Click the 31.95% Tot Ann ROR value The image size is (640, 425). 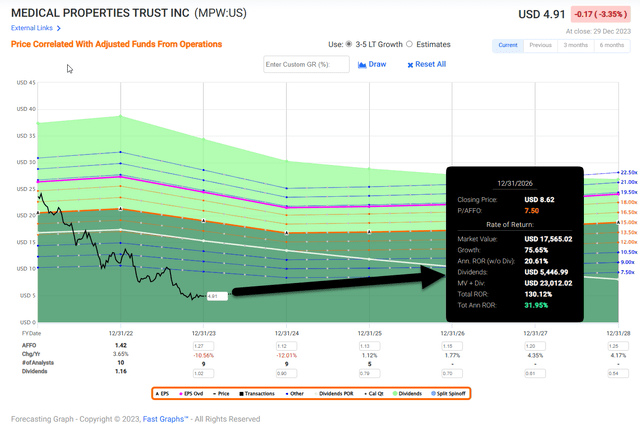[536, 305]
